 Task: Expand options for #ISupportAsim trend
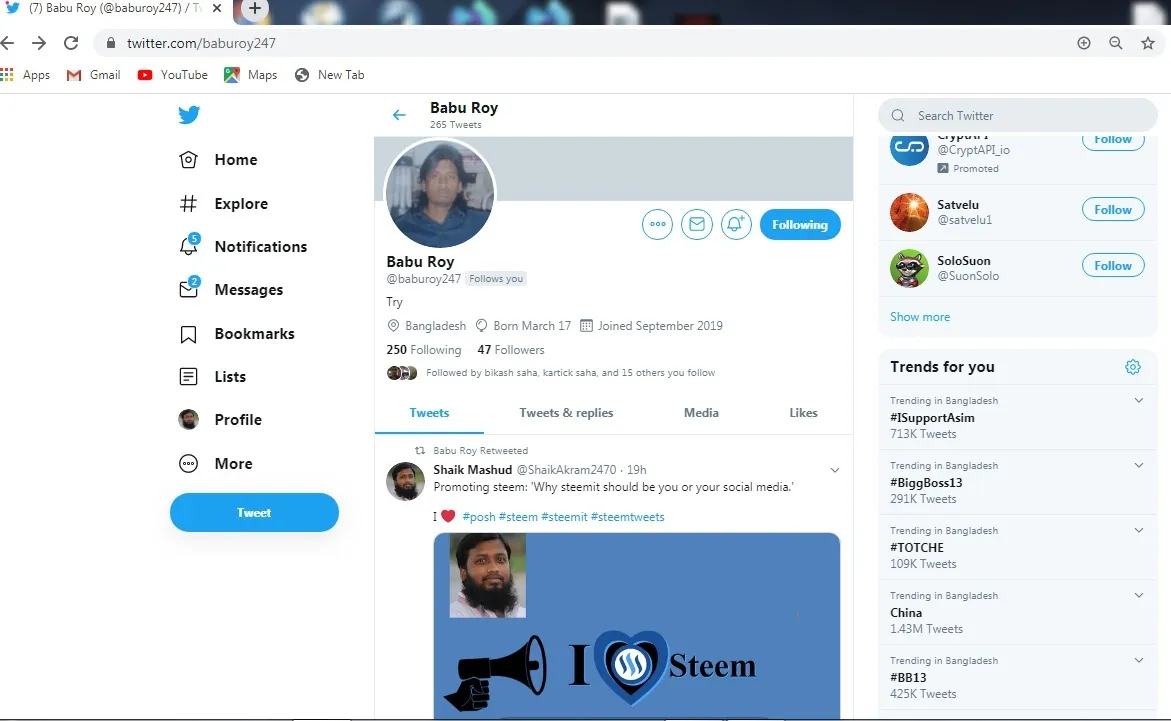click(1139, 400)
